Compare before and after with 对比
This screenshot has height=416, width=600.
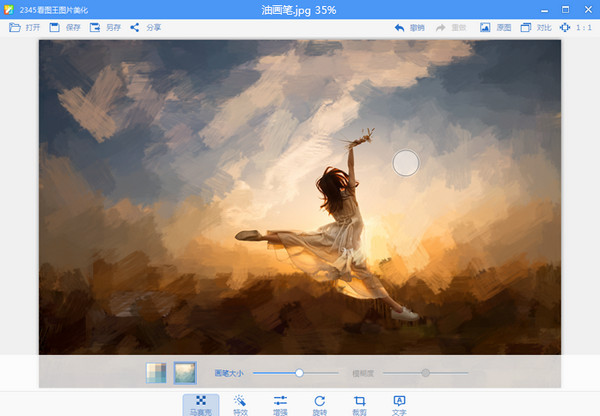(x=536, y=27)
